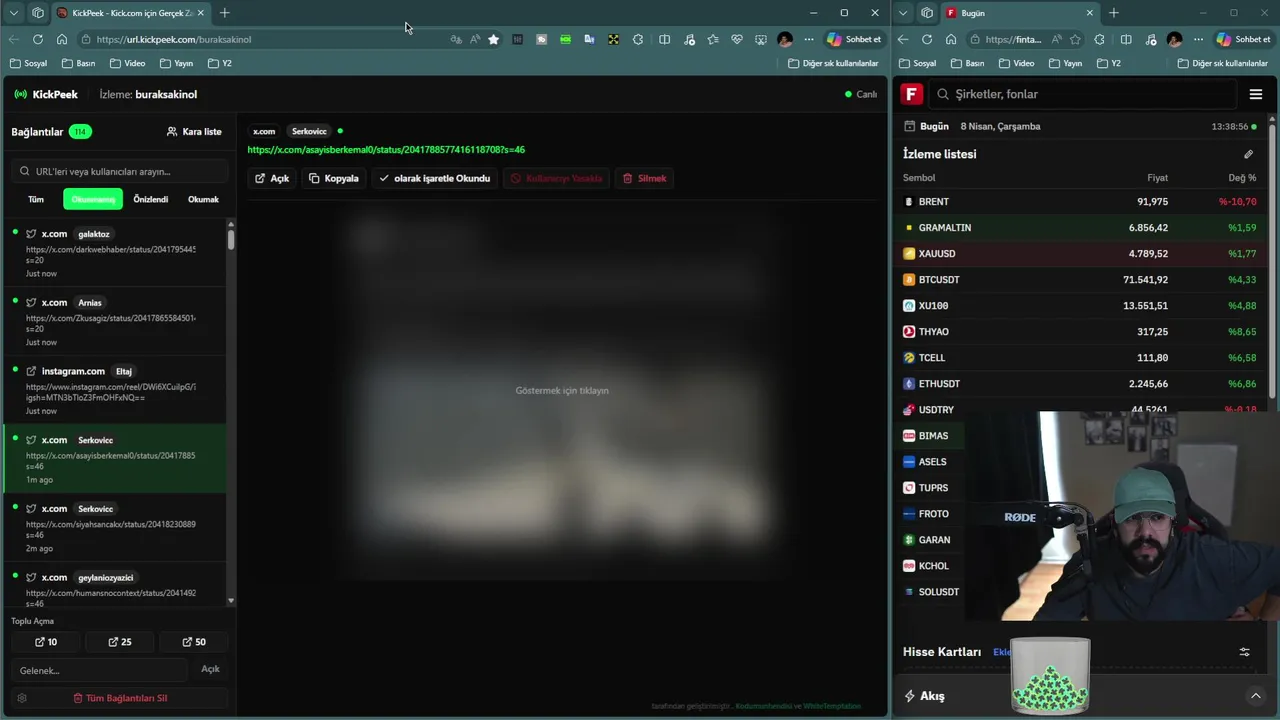
Task: Click the Kullanıcıyı Yasakla ban button
Action: (557, 178)
